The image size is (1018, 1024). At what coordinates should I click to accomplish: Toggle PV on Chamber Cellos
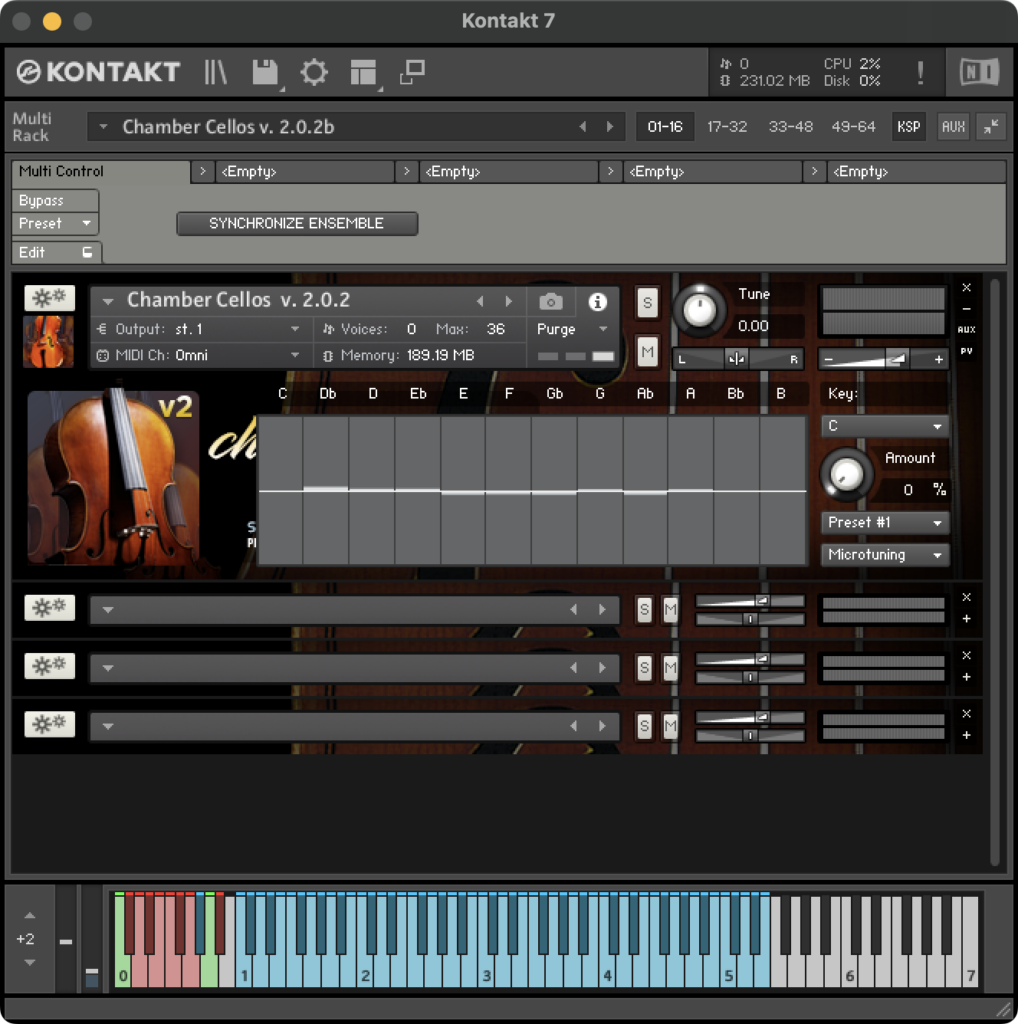(967, 351)
